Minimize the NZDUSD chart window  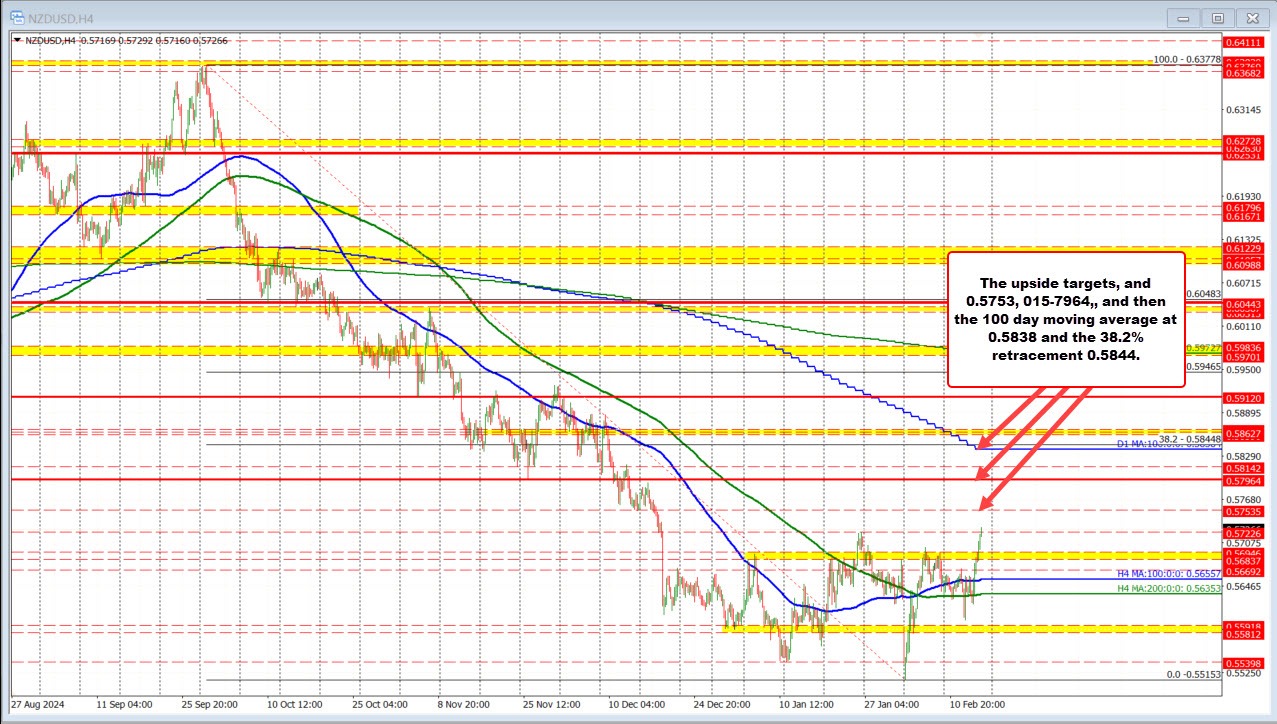[x=1183, y=17]
